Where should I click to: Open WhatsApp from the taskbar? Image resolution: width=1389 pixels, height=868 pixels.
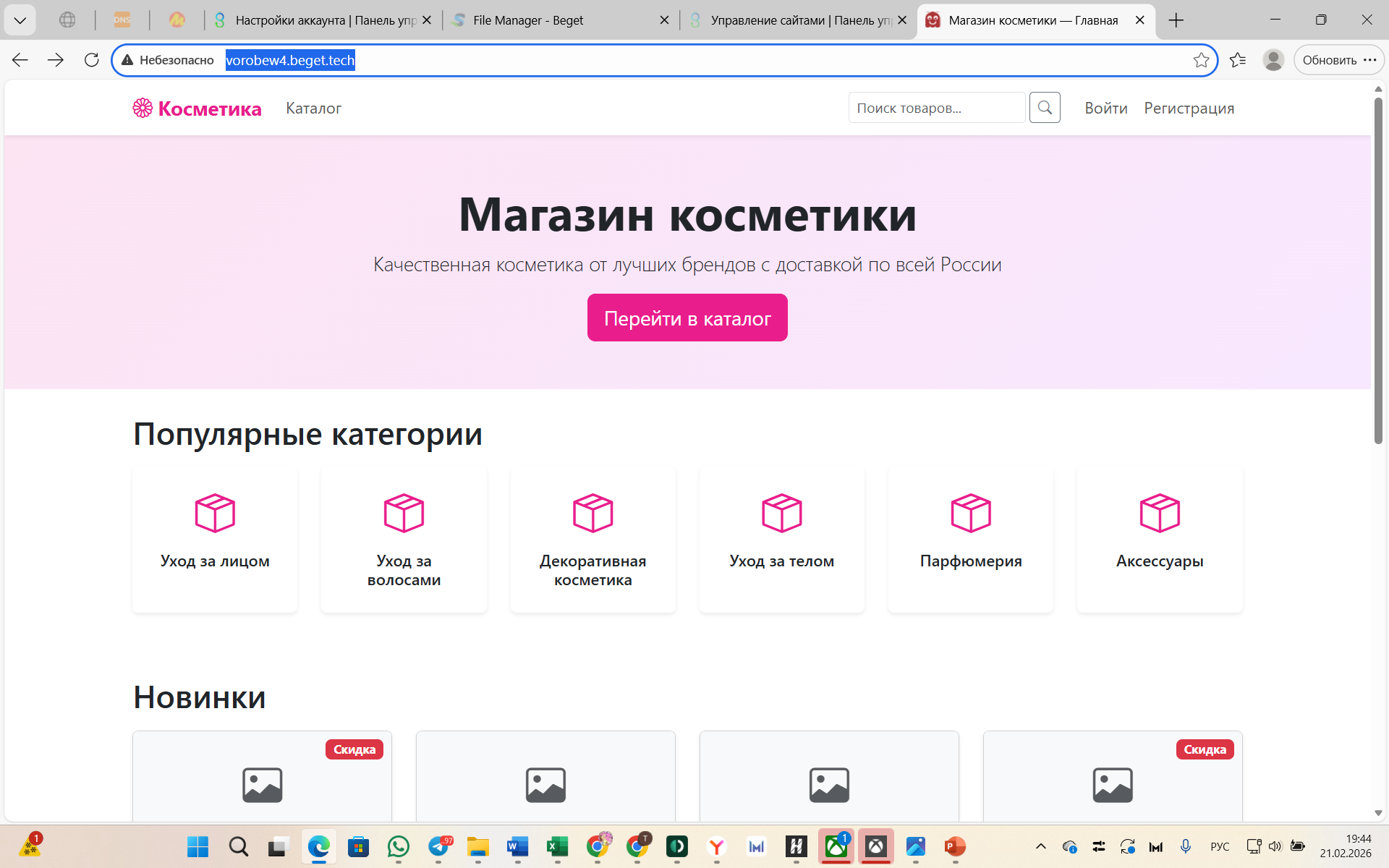click(399, 846)
